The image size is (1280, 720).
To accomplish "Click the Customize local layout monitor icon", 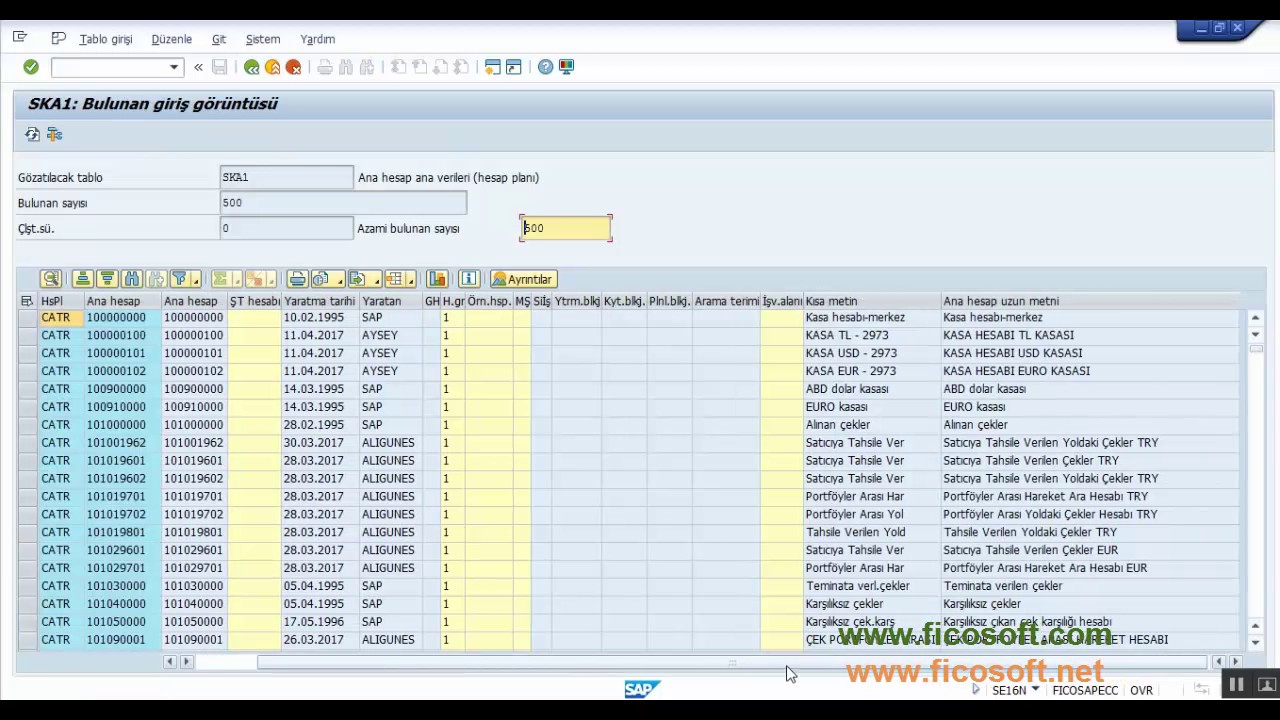I will coord(566,67).
